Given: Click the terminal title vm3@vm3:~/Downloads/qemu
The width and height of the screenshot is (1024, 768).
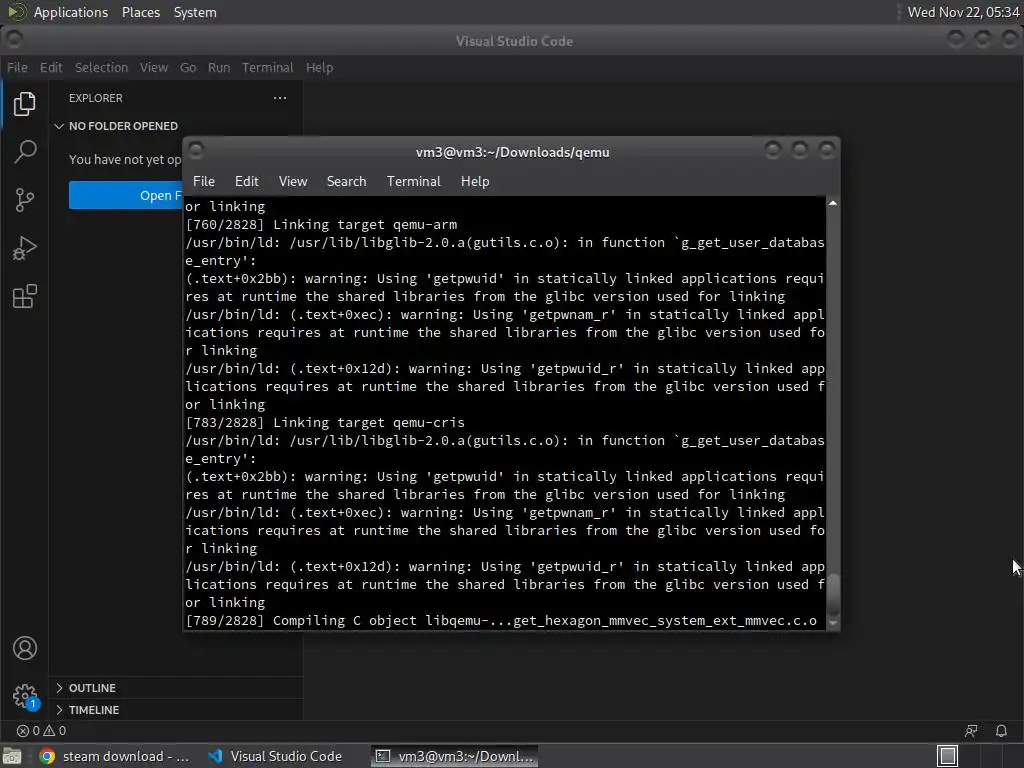Looking at the screenshot, I should [513, 152].
